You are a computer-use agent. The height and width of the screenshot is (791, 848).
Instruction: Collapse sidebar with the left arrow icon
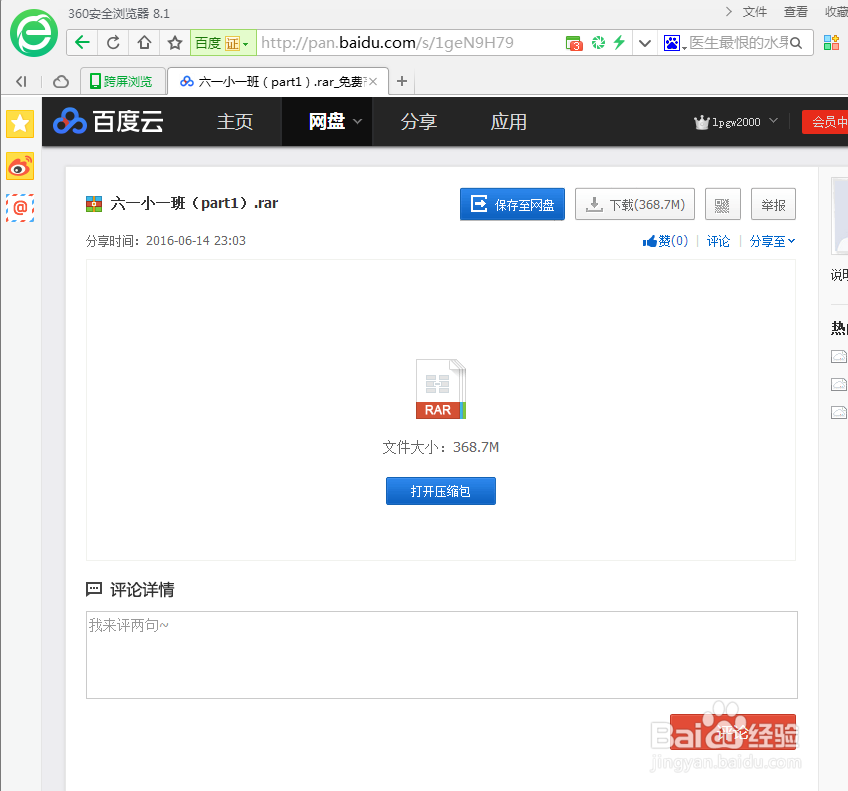(x=21, y=82)
